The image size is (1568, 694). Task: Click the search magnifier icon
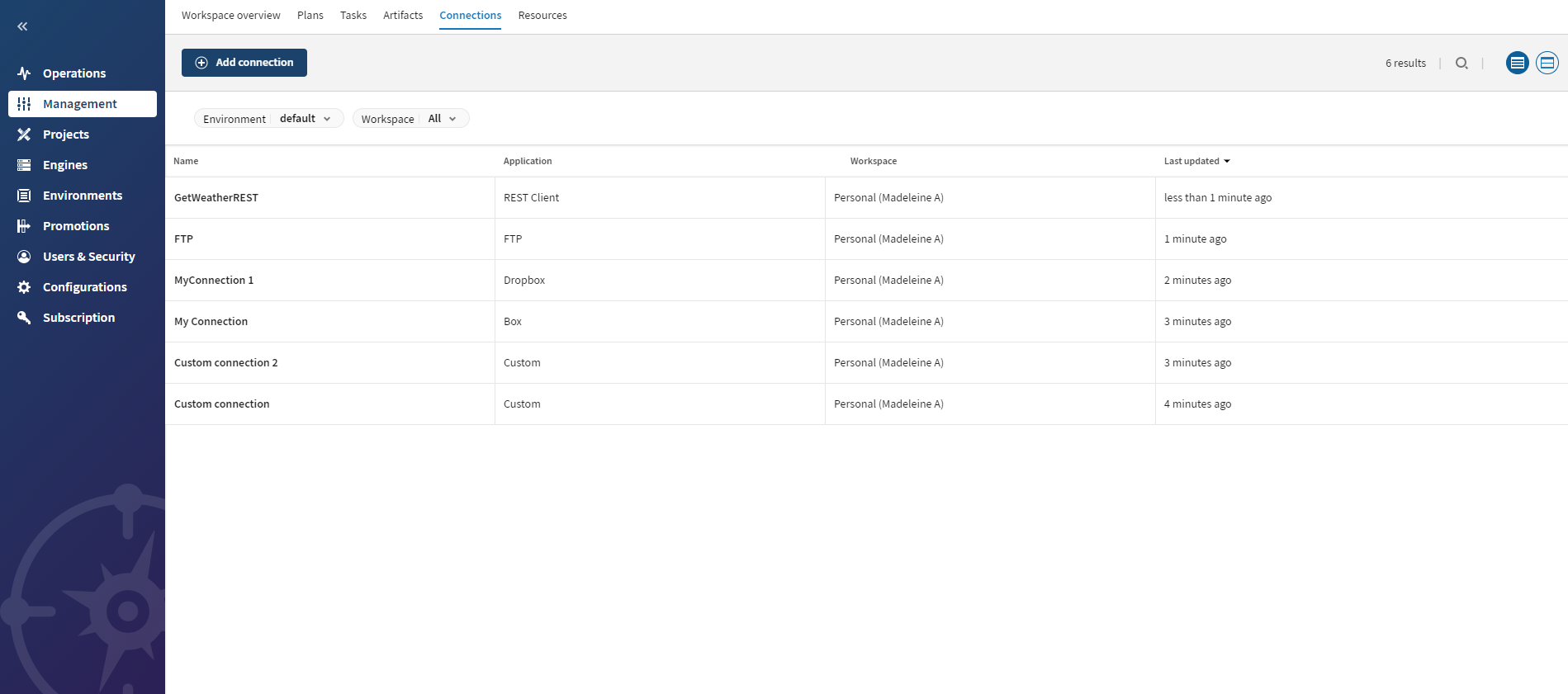tap(1461, 64)
